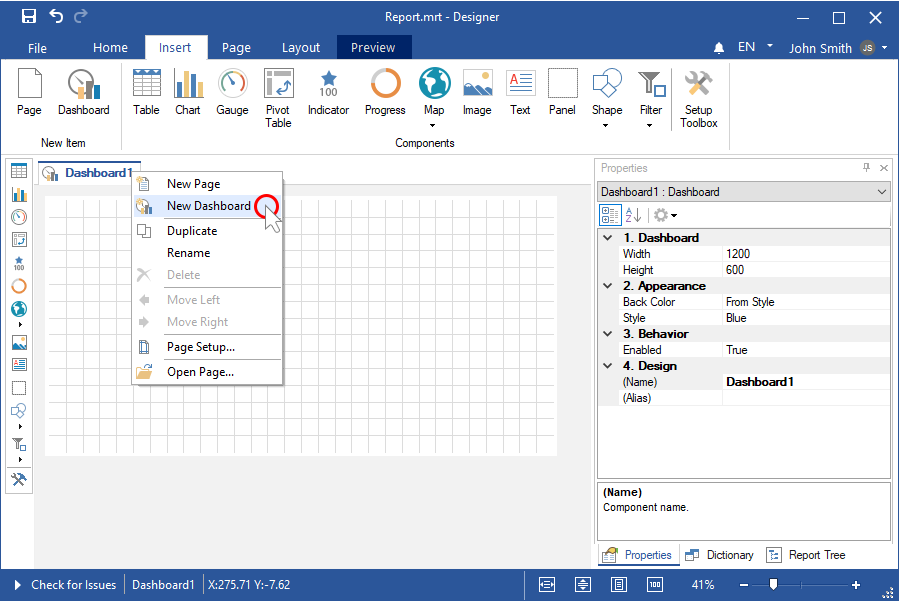Toggle categorized view in Properties panel
Image resolution: width=899 pixels, height=602 pixels.
coord(609,215)
